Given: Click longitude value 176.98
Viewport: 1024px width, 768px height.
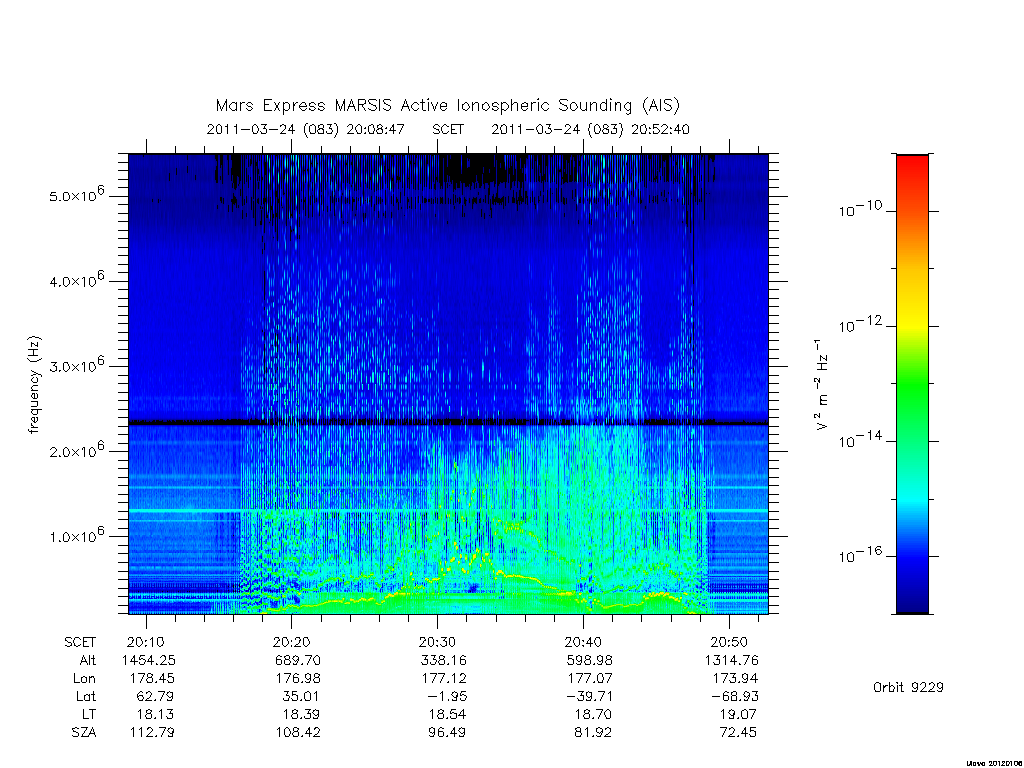Looking at the screenshot, I should click(x=298, y=679).
